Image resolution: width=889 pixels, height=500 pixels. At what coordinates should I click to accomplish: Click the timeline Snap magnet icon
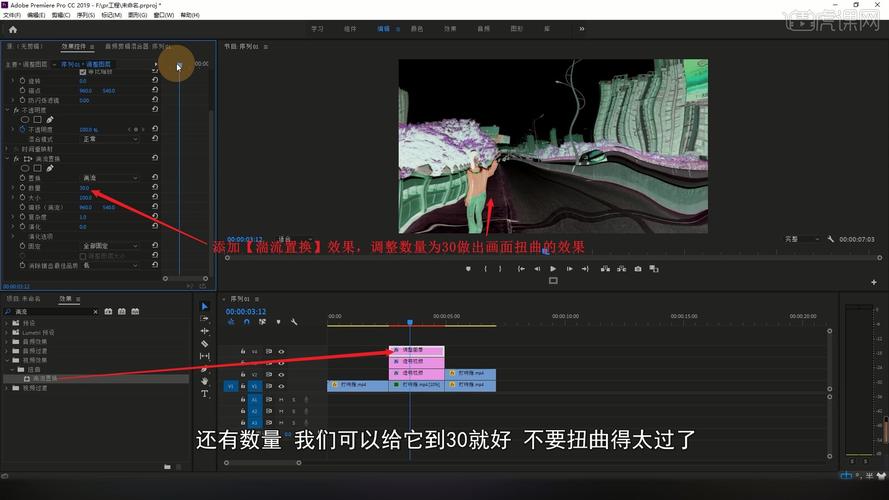point(247,322)
